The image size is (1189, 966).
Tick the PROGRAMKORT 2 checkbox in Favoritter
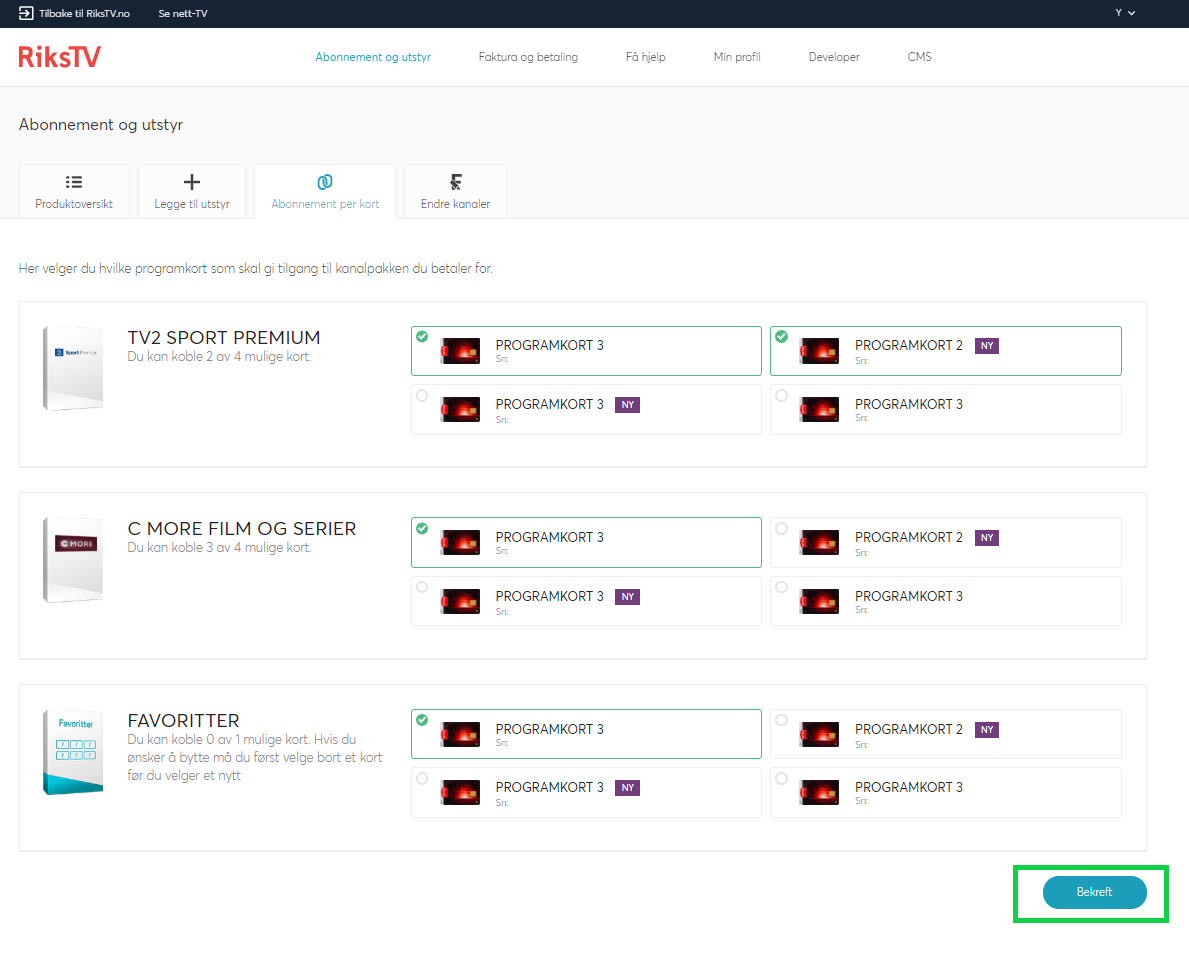point(782,720)
